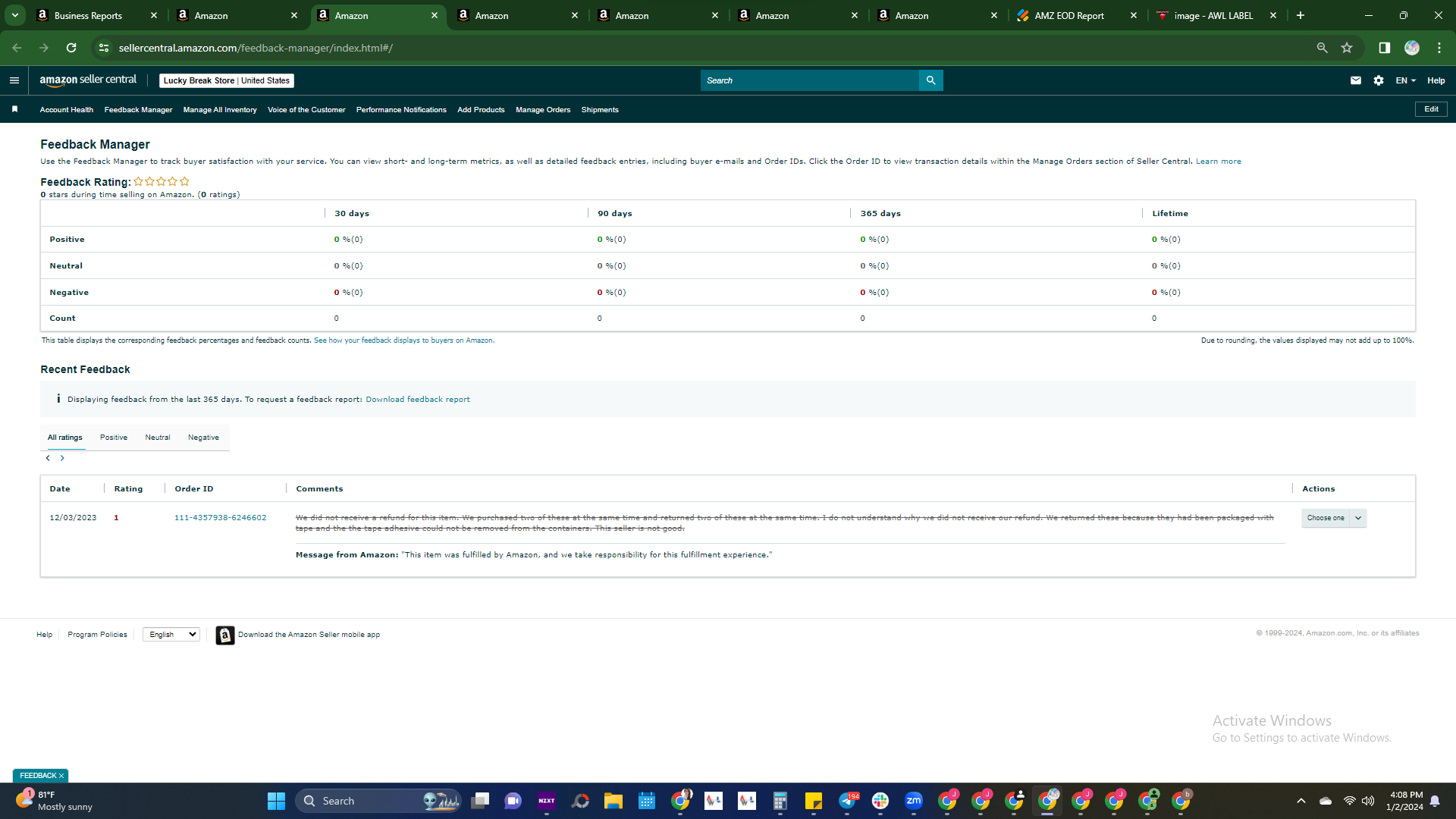Image resolution: width=1456 pixels, height=819 pixels.
Task: Select the Neutral feedback tab
Action: (158, 438)
